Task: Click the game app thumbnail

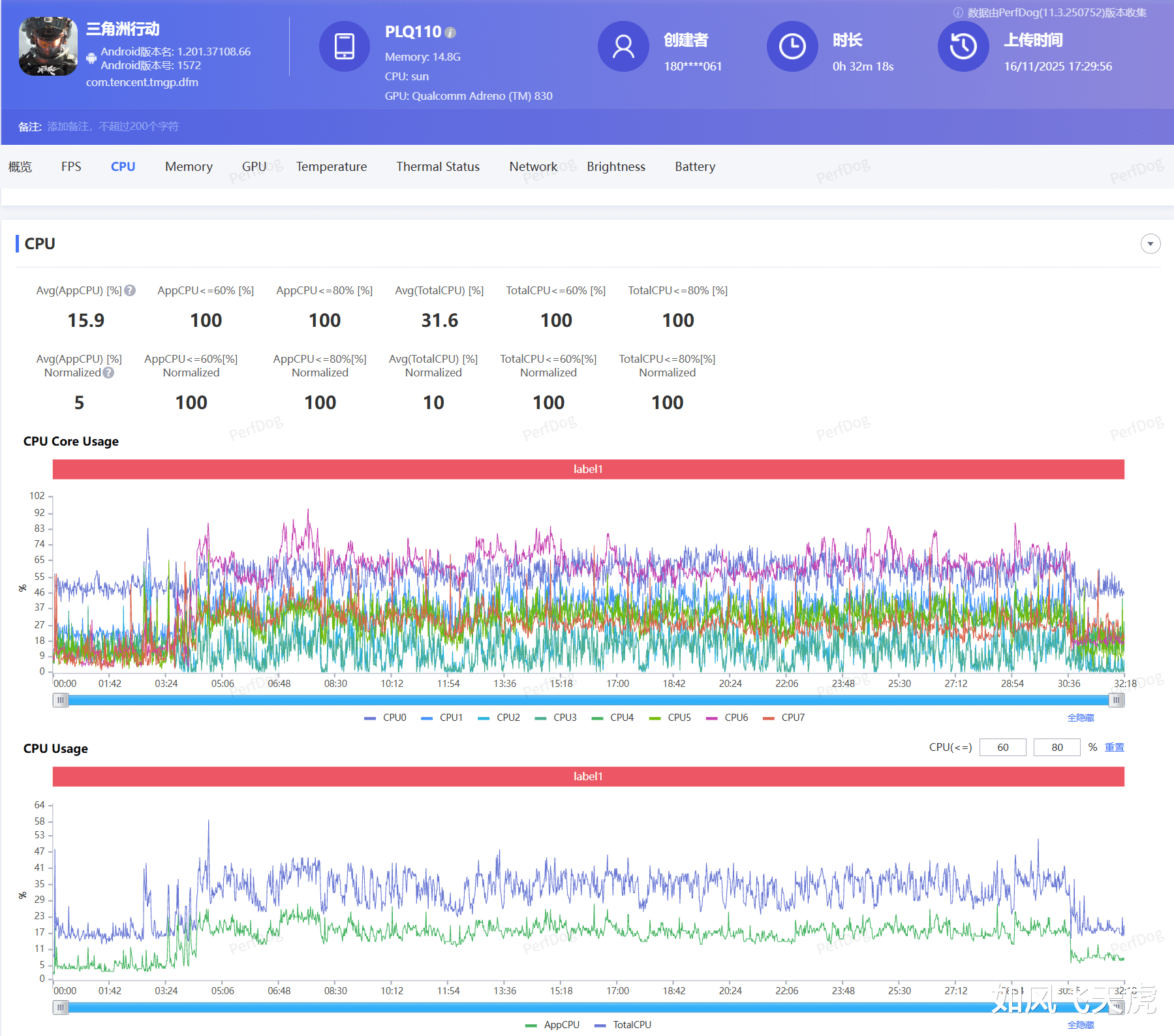Action: [48, 46]
